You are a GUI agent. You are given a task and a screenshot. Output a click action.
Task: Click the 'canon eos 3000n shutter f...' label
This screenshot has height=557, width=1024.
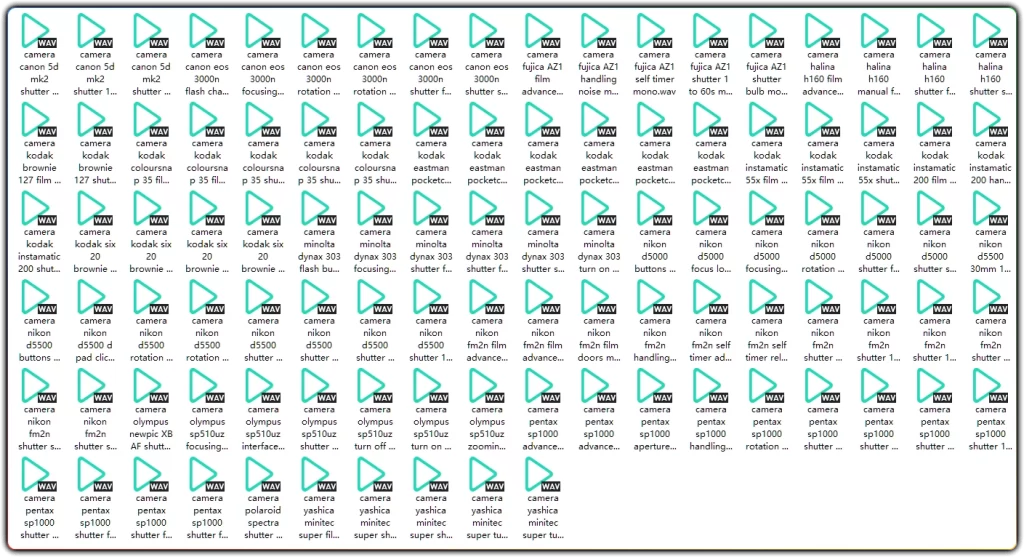point(430,73)
